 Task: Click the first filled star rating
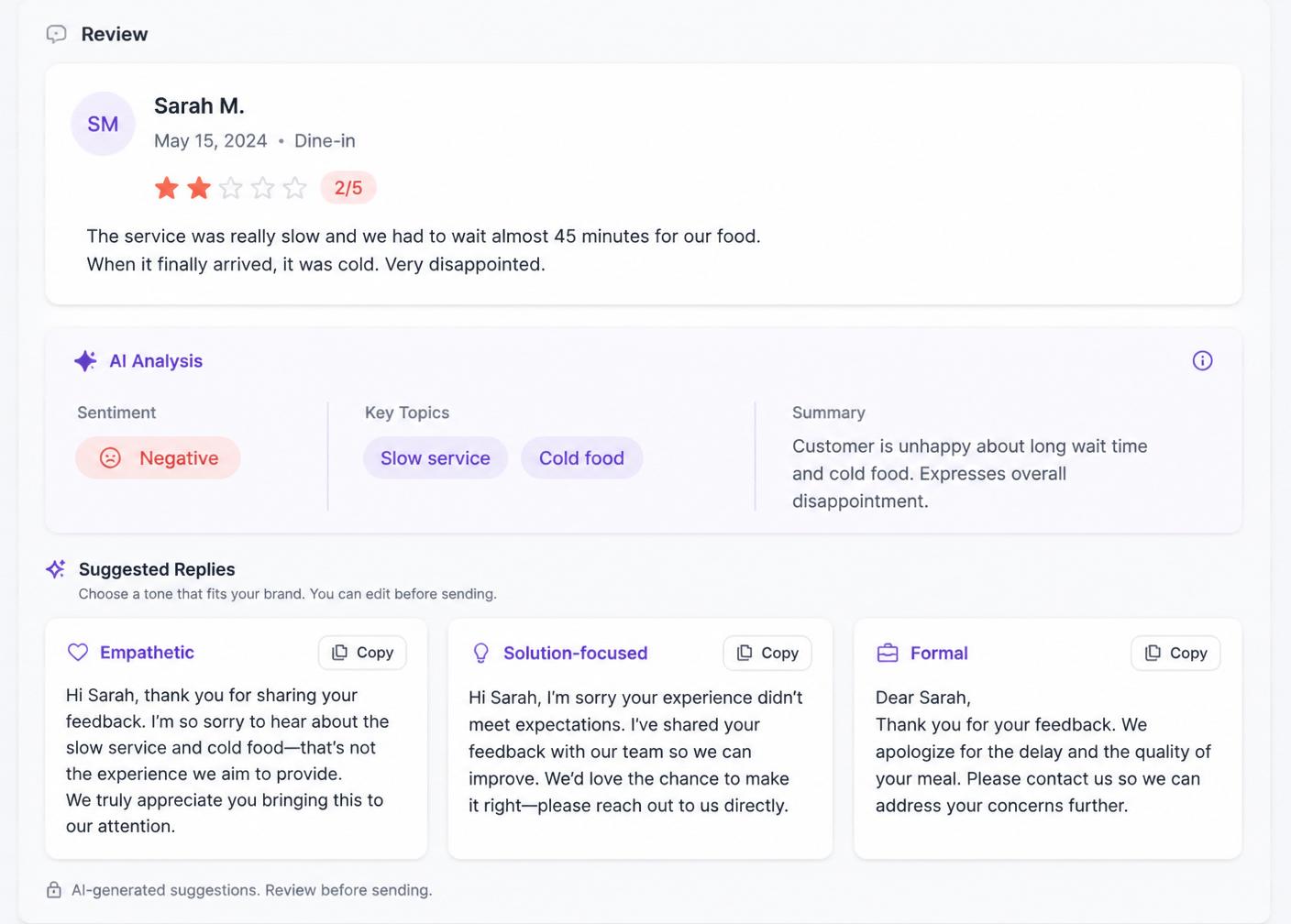point(167,188)
